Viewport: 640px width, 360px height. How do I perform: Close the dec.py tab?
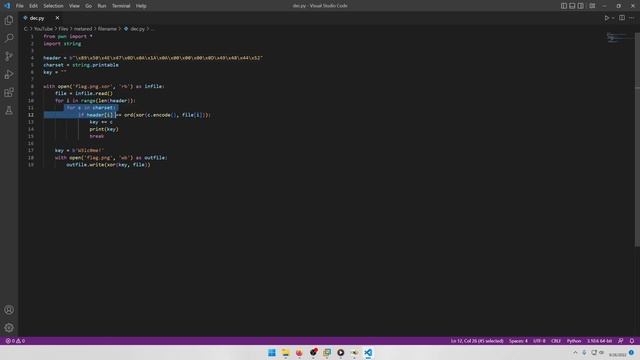pyautogui.click(x=57, y=18)
